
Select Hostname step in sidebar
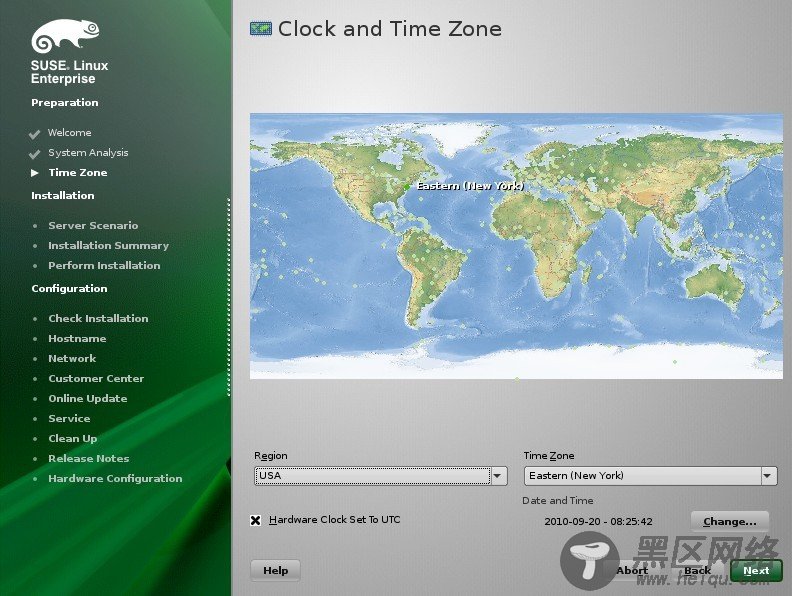click(77, 338)
